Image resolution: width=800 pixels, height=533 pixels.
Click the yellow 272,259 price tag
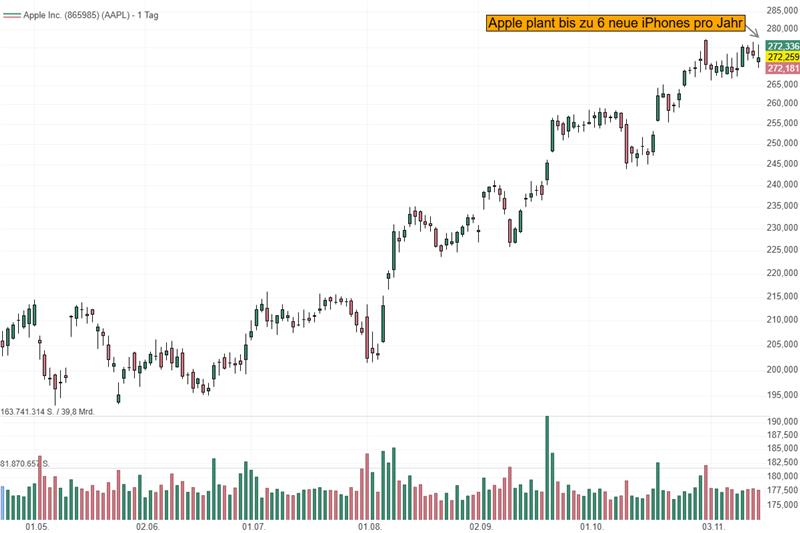coord(783,57)
